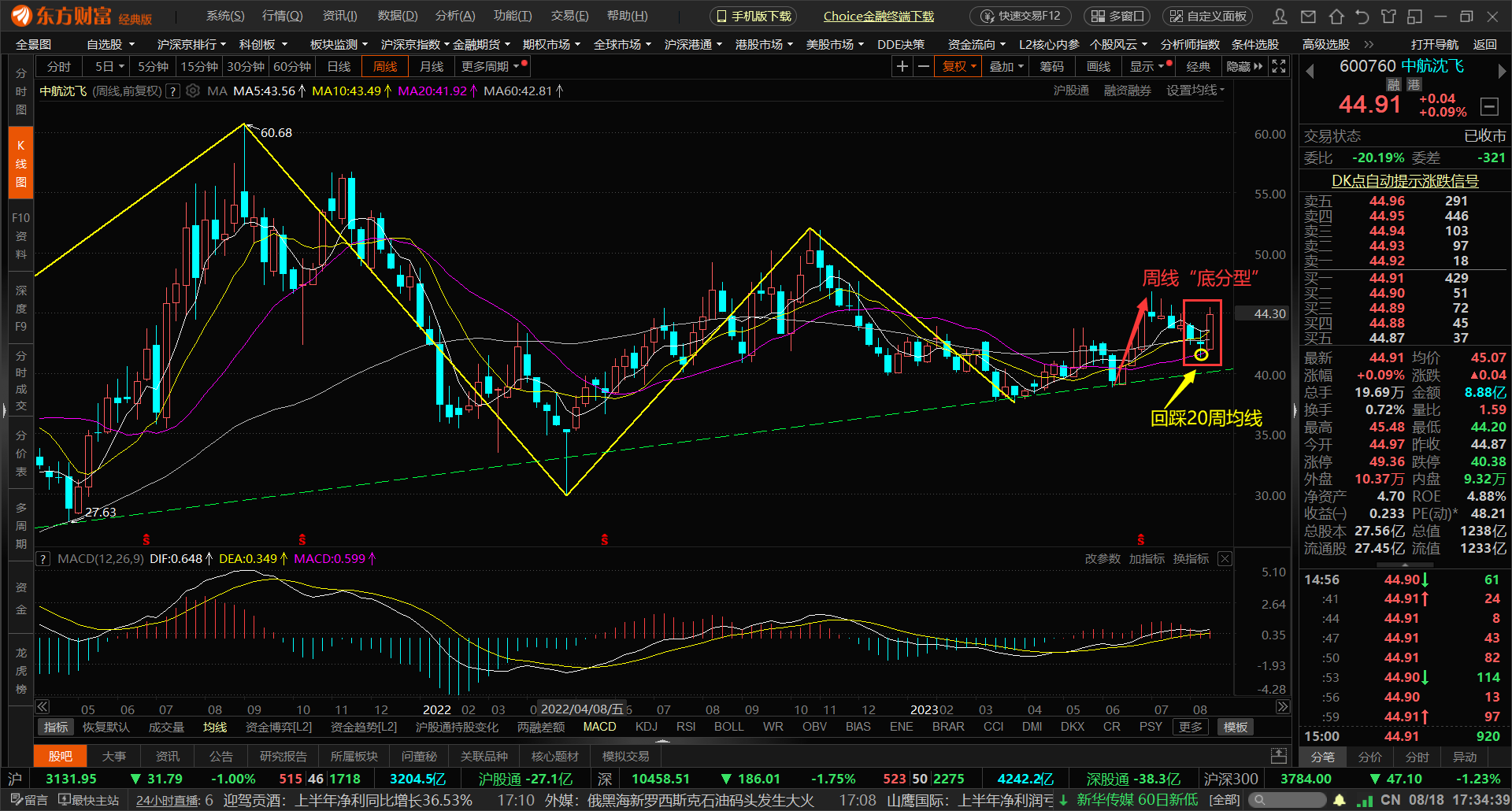The width and height of the screenshot is (1512, 811).
Task: Collapse the quote detail panel
Action: 1489,106
